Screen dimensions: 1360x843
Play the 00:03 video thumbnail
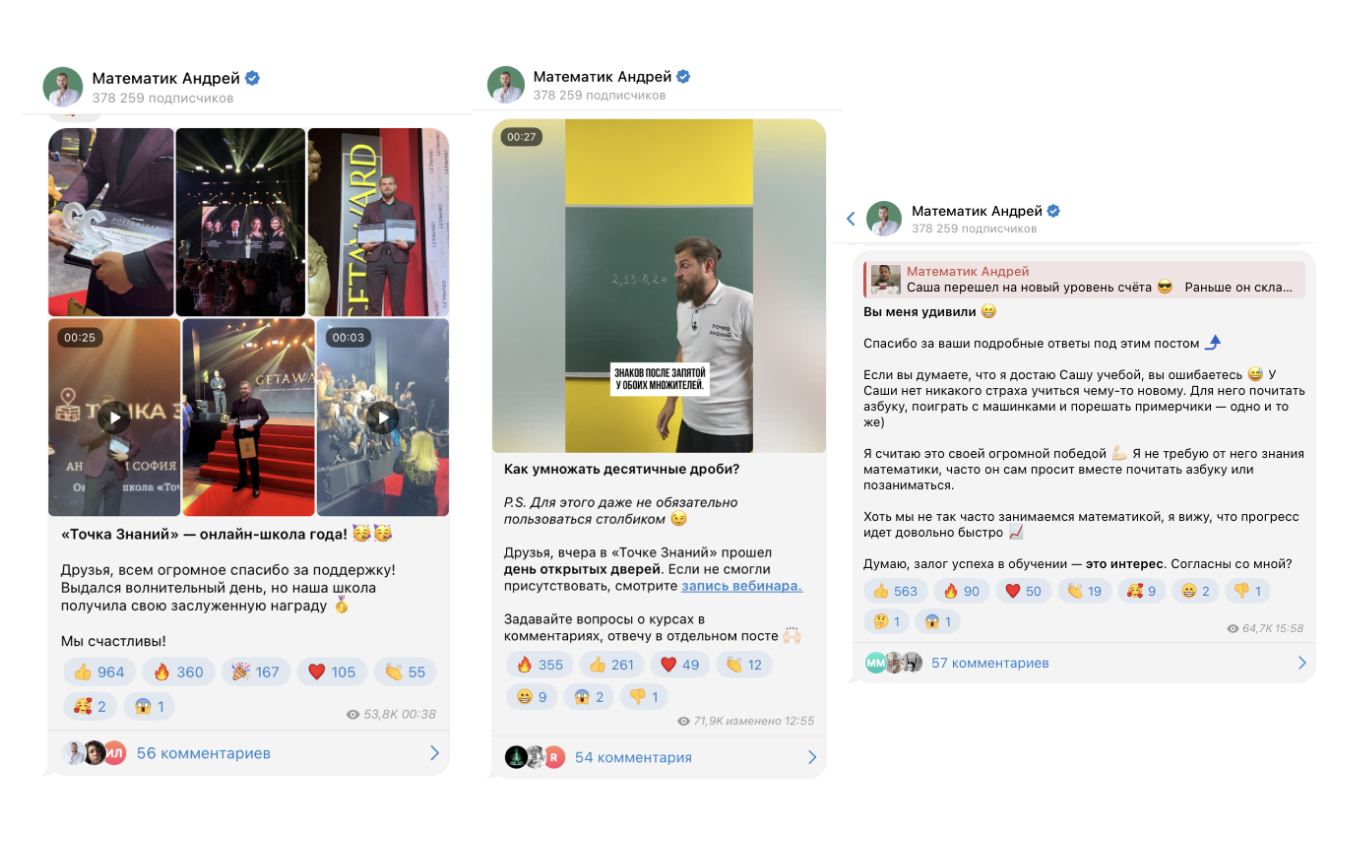(x=383, y=417)
